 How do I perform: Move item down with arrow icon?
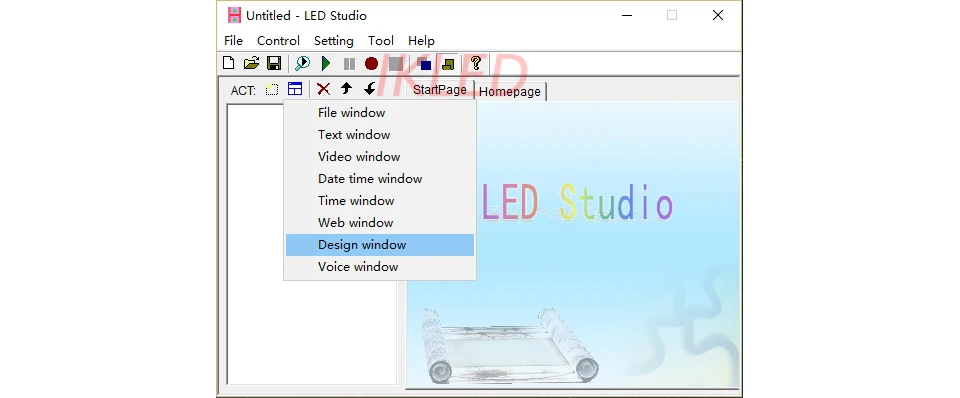pyautogui.click(x=370, y=89)
